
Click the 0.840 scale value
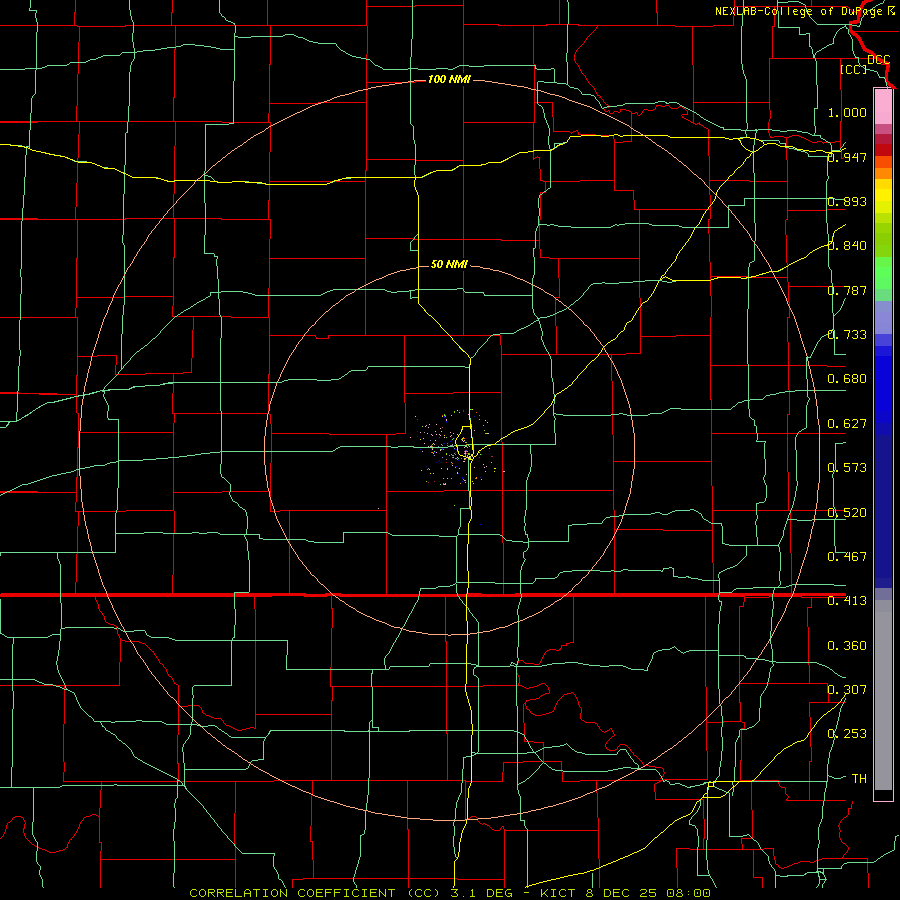tap(847, 246)
